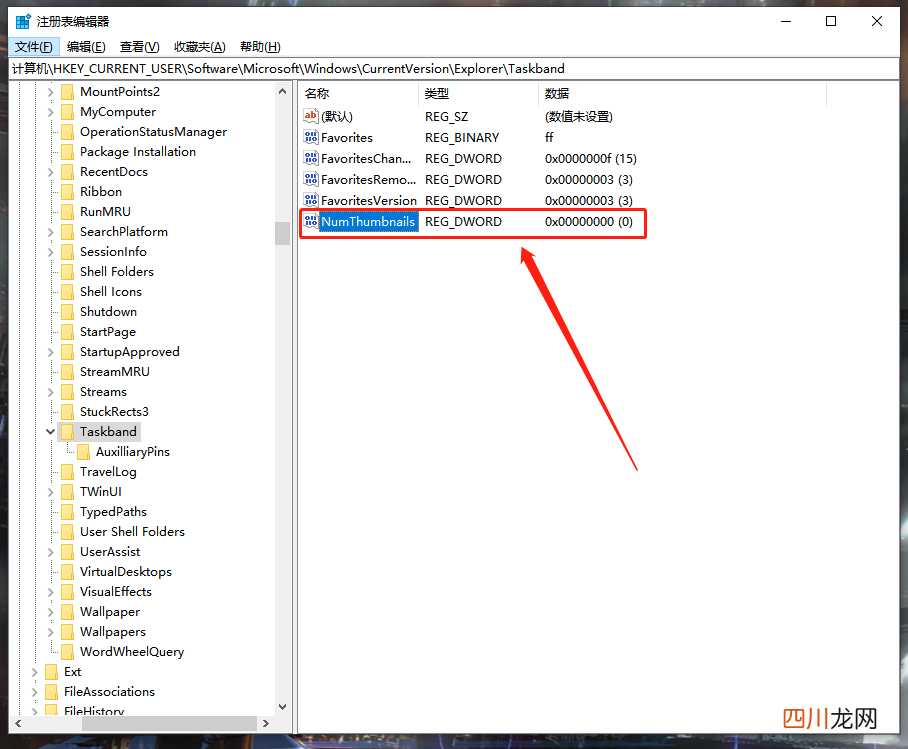The height and width of the screenshot is (749, 908).
Task: Click the Ribbon folder icon
Action: (68, 192)
